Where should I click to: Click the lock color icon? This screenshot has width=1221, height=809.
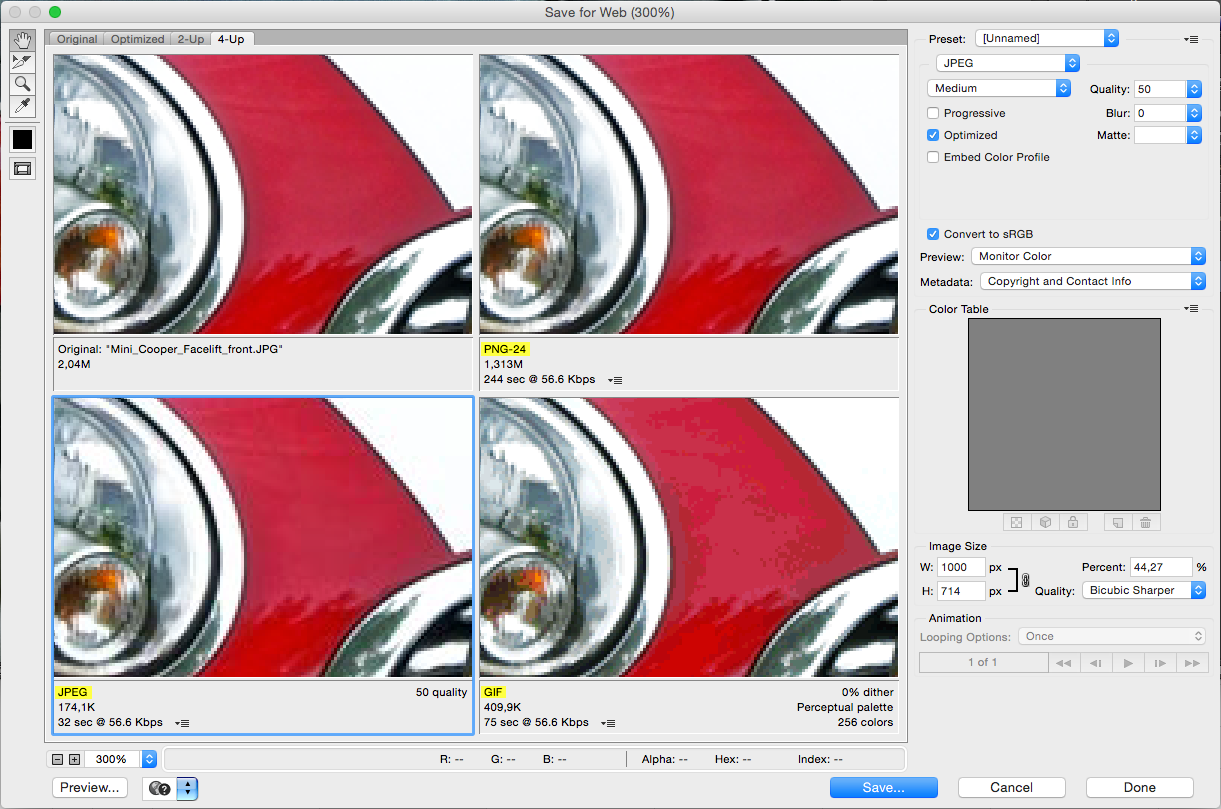click(1072, 522)
